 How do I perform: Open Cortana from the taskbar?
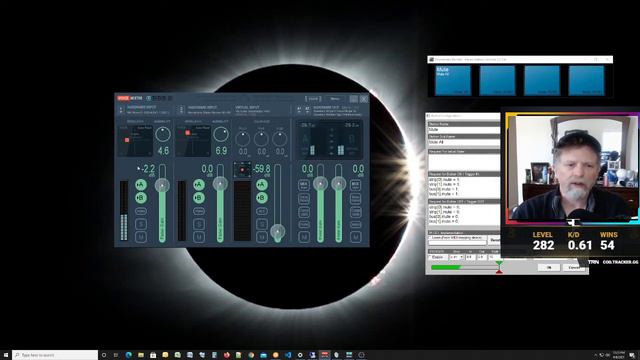click(x=104, y=355)
